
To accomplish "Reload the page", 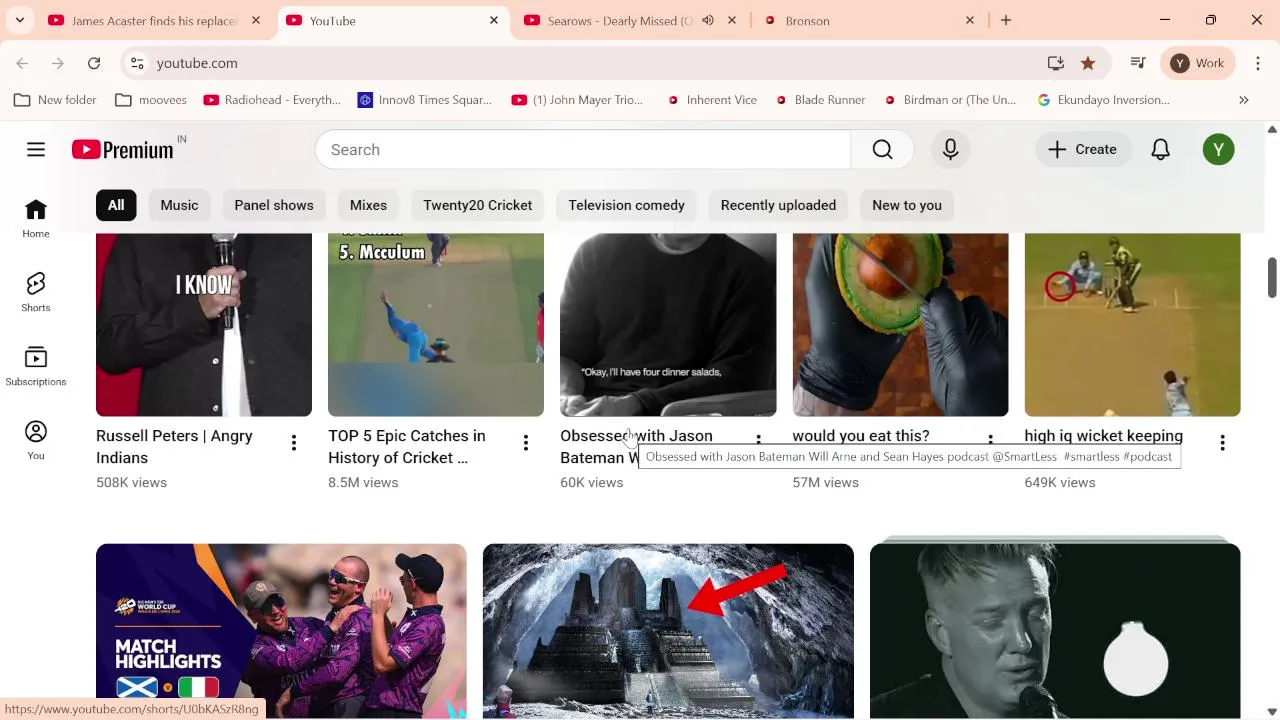I will click(94, 63).
